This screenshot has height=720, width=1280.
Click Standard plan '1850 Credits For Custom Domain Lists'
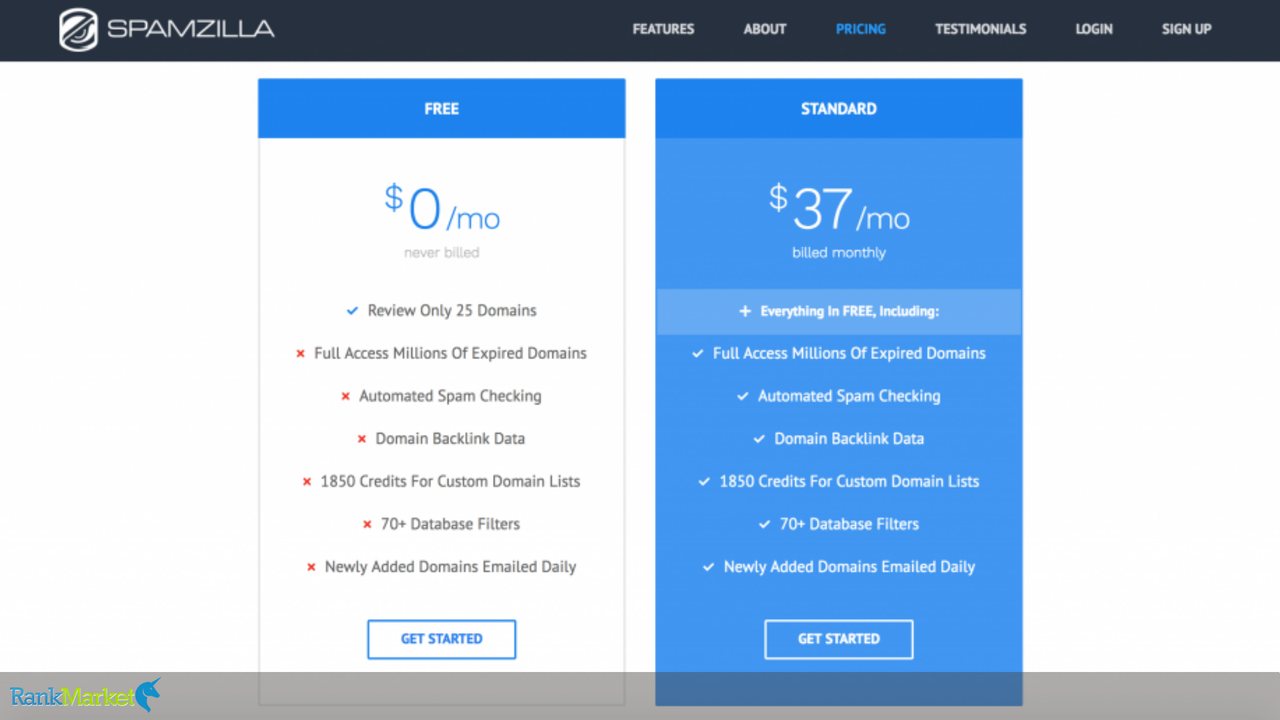click(x=849, y=482)
